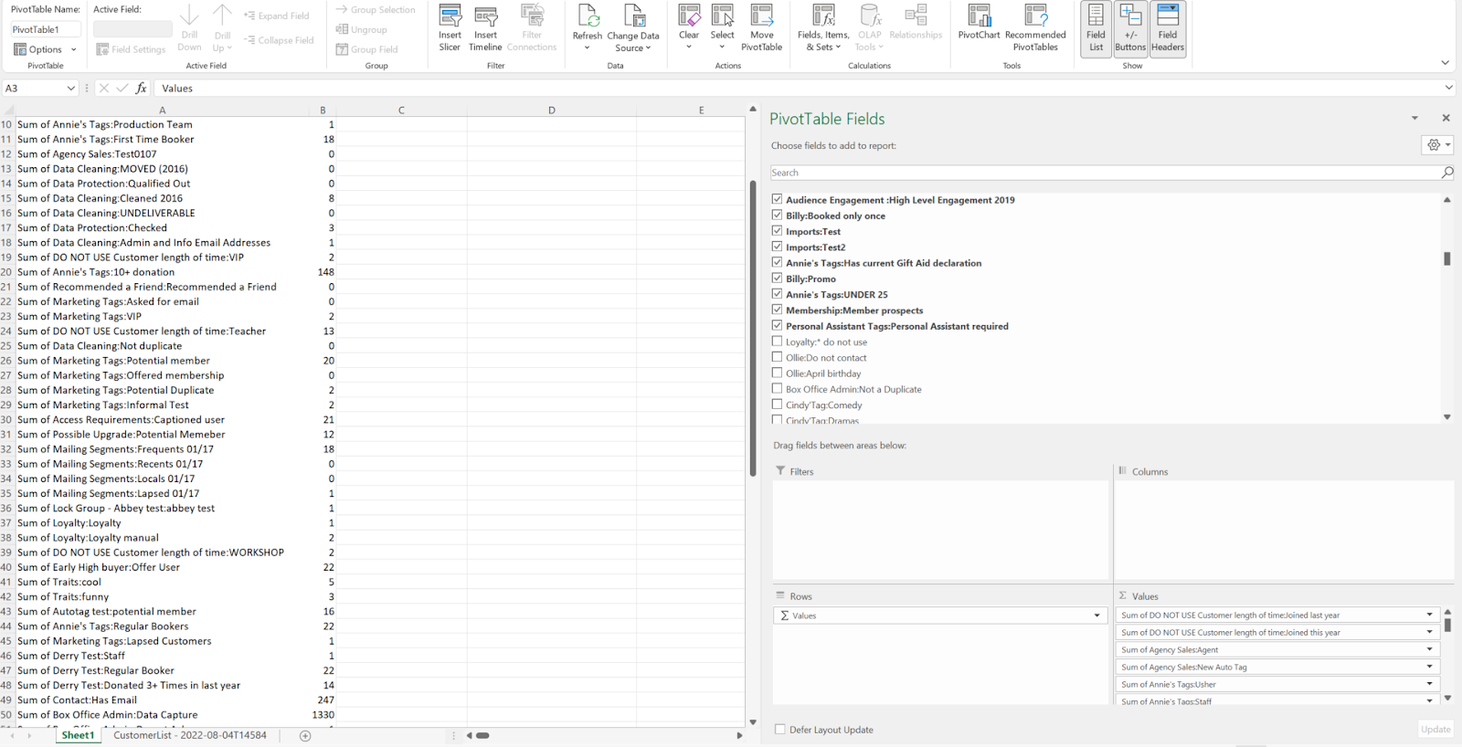Image resolution: width=1462 pixels, height=747 pixels.
Task: Open the Insert Timeline tool
Action: [x=485, y=28]
